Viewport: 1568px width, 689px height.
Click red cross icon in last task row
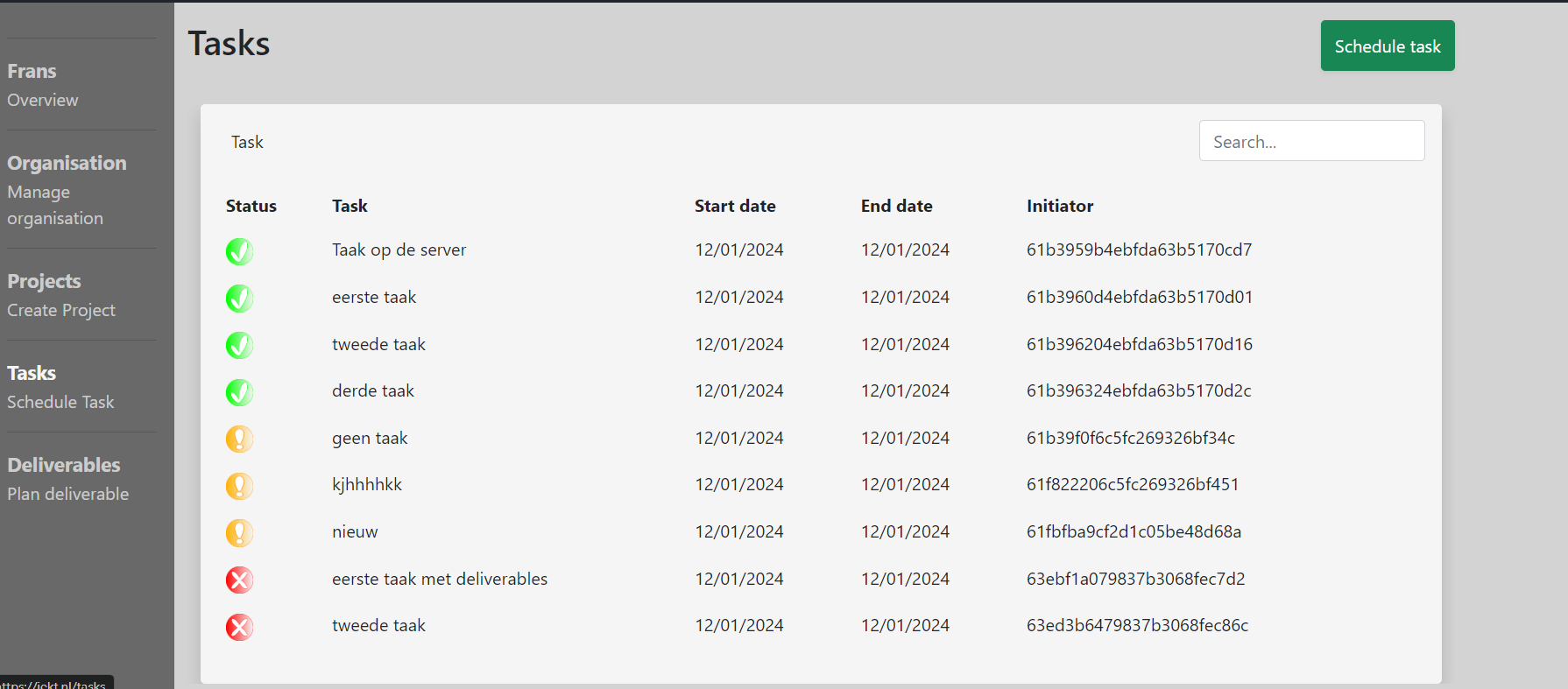click(239, 627)
